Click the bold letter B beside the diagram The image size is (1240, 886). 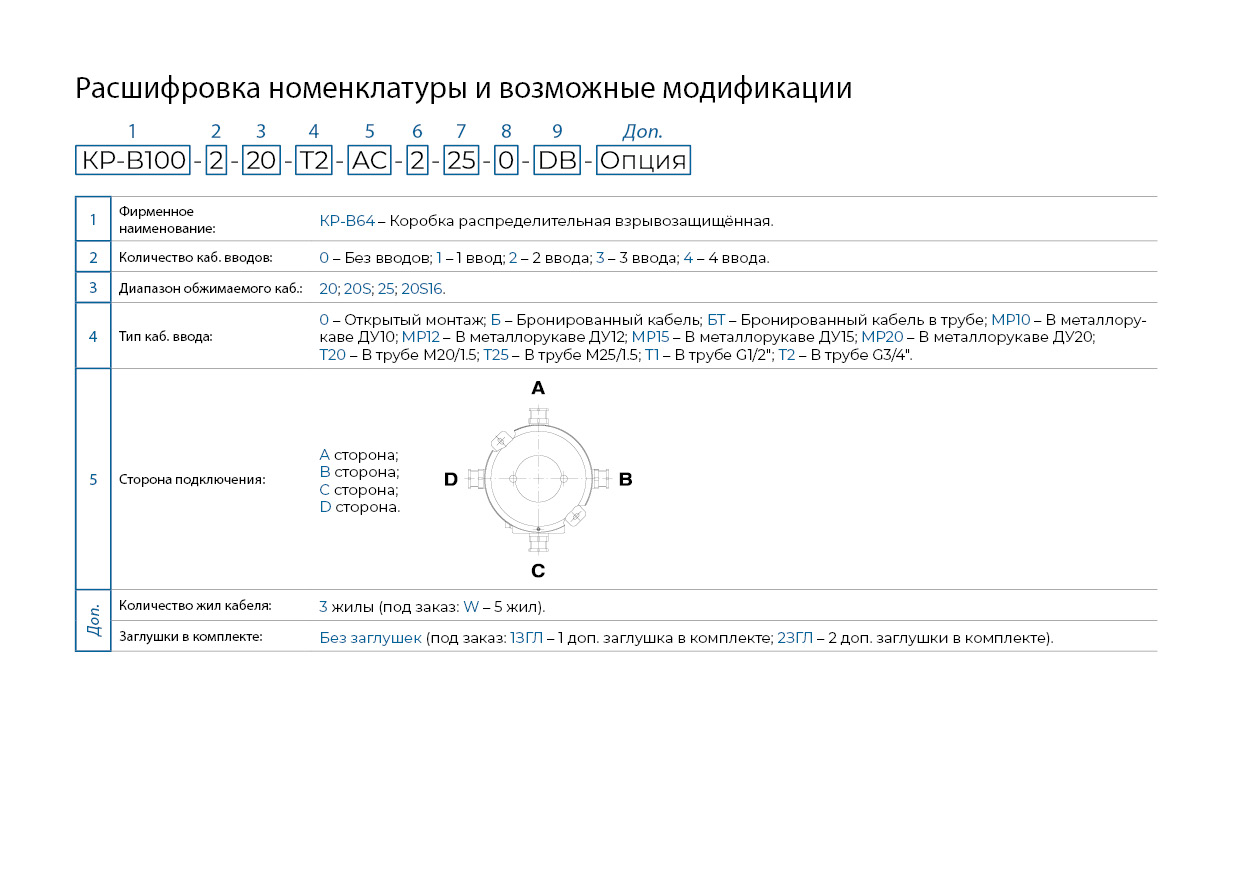point(625,480)
